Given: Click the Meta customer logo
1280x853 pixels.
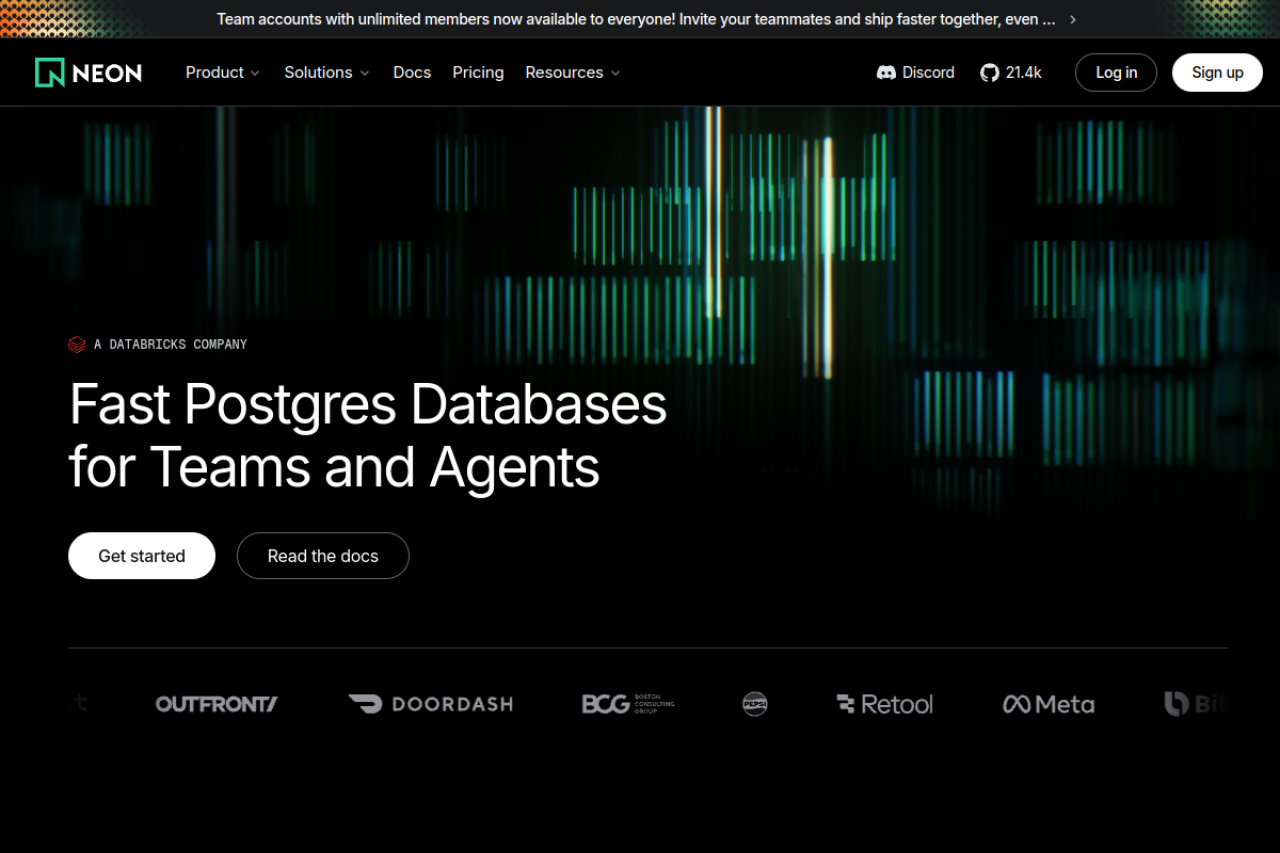Looking at the screenshot, I should pos(1048,704).
